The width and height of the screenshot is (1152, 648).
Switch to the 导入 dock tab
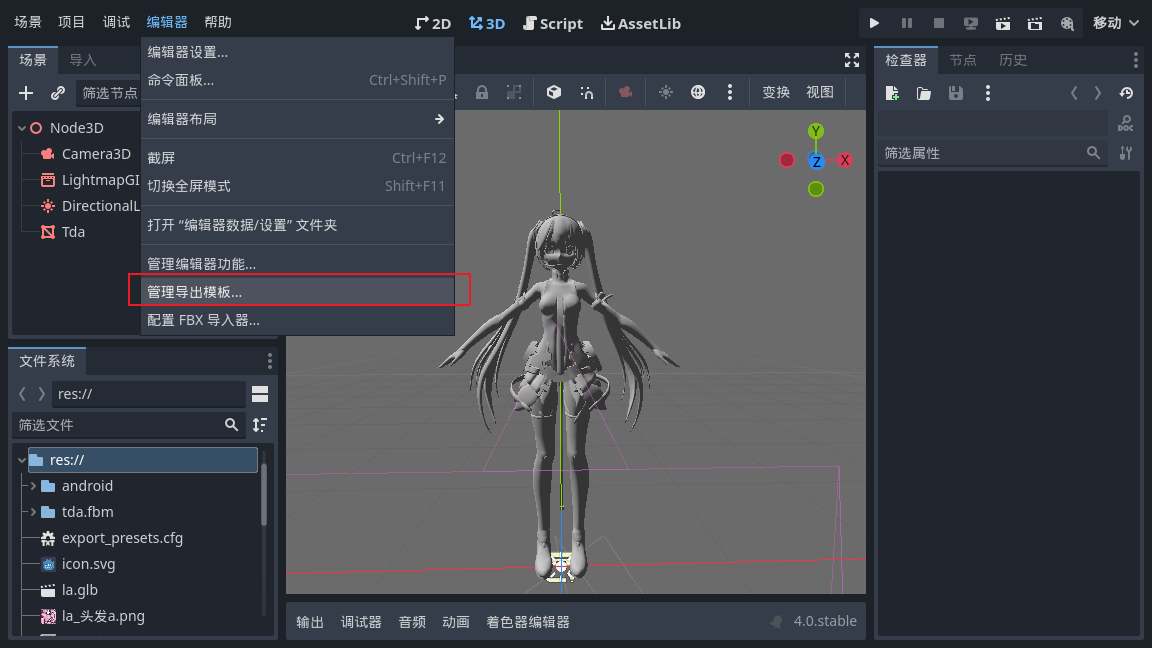tap(82, 60)
